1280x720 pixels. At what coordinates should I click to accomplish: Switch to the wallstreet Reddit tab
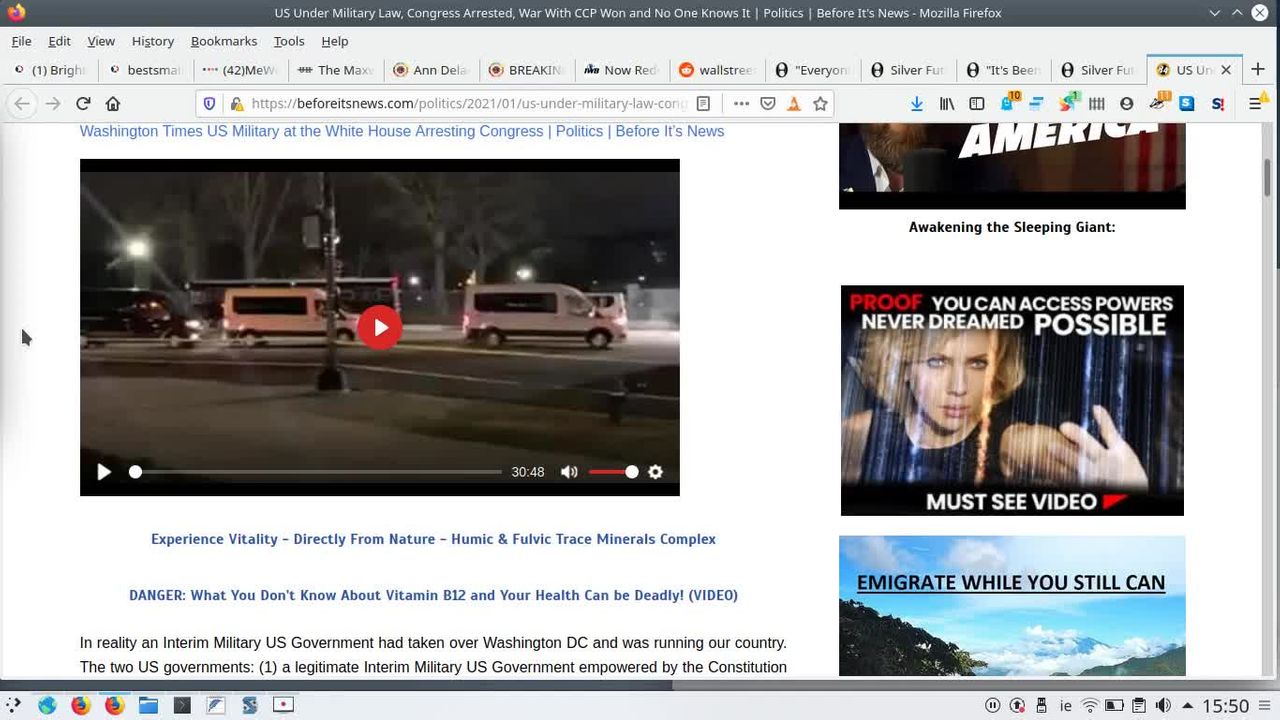(x=716, y=70)
